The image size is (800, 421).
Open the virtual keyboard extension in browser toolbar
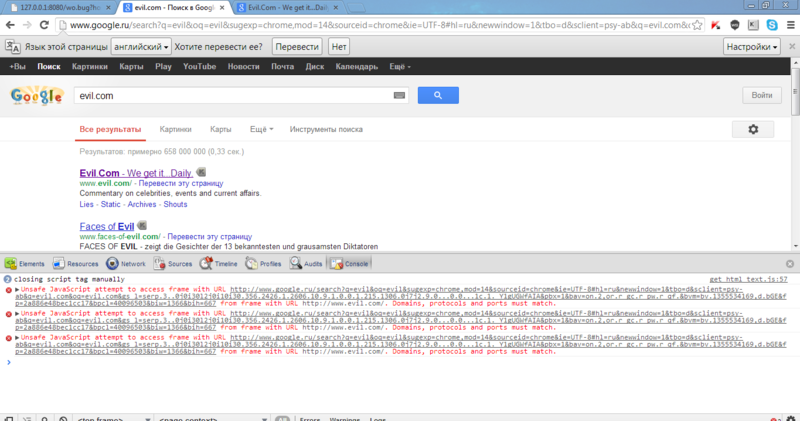(x=753, y=25)
